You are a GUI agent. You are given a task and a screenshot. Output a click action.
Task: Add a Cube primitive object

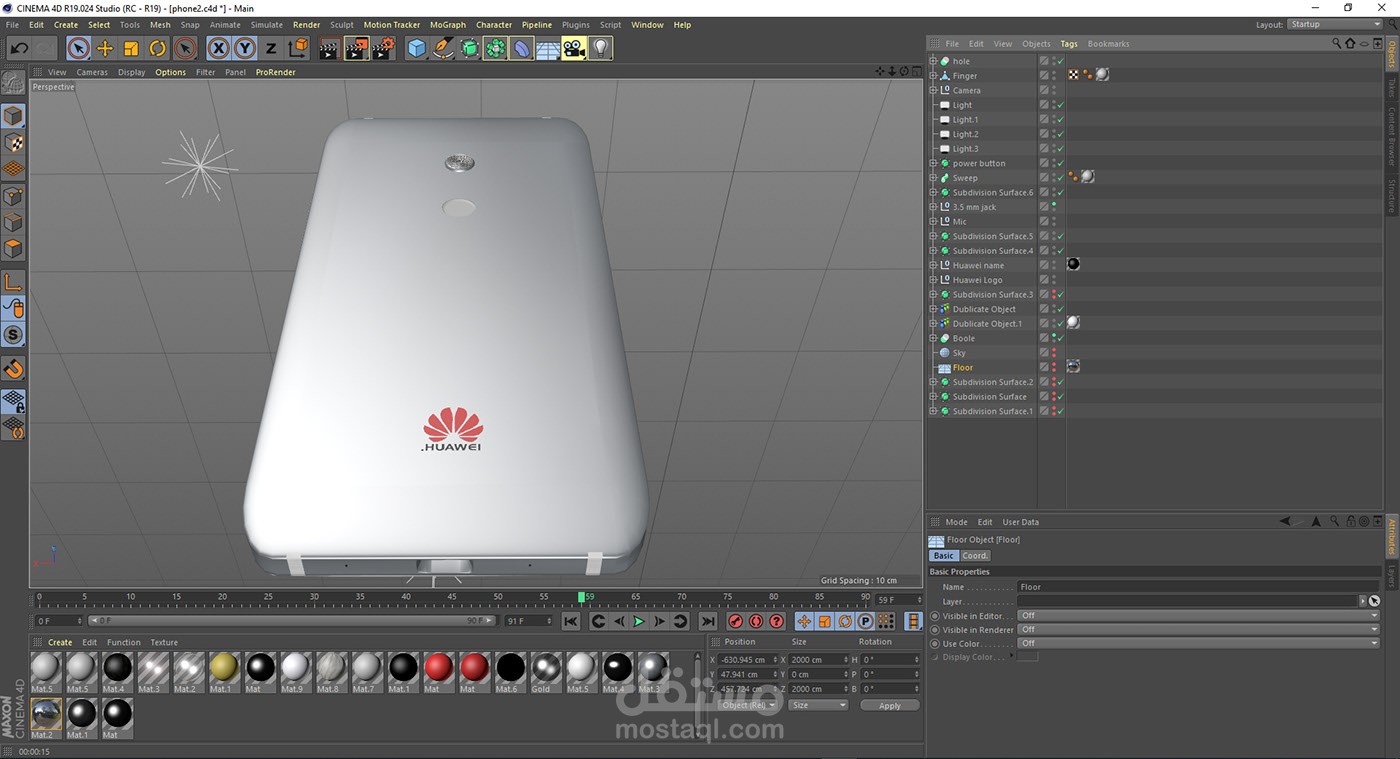point(417,48)
